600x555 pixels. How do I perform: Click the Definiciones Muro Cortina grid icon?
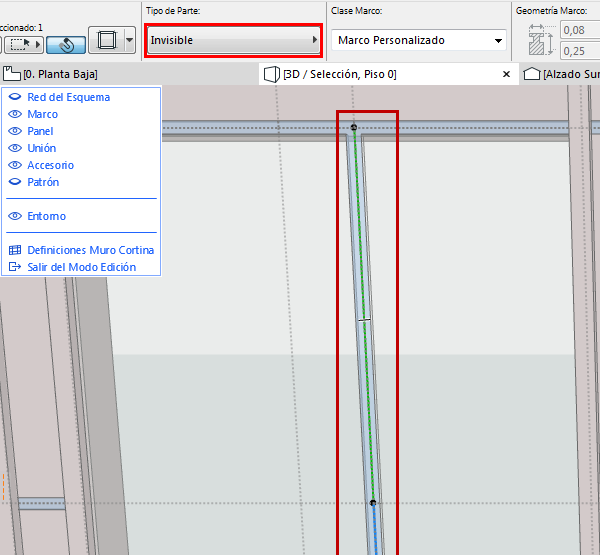pos(15,250)
